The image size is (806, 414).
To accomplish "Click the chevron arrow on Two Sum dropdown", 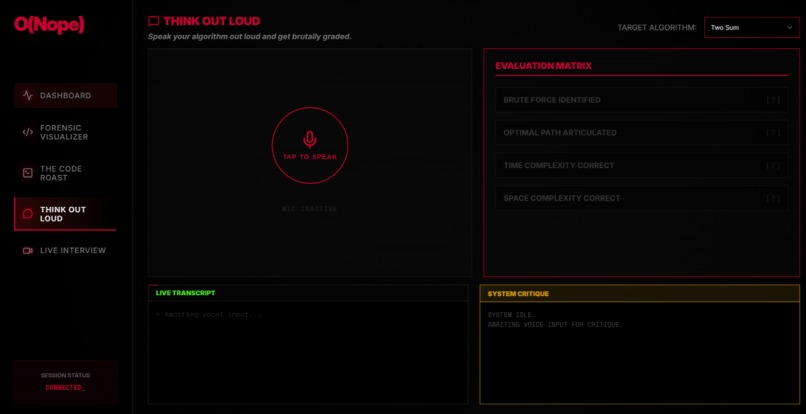I will pos(790,28).
